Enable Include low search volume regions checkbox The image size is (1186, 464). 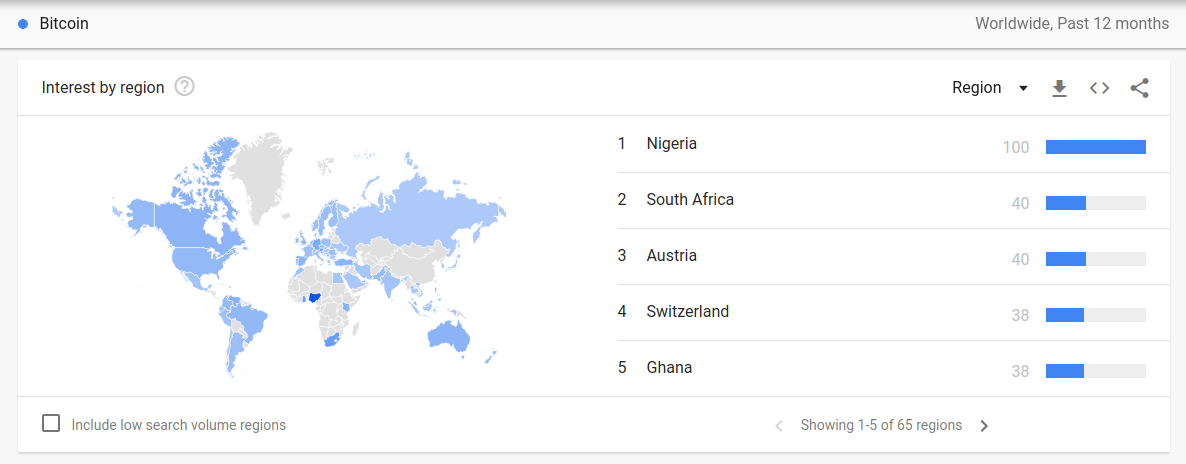coord(51,423)
